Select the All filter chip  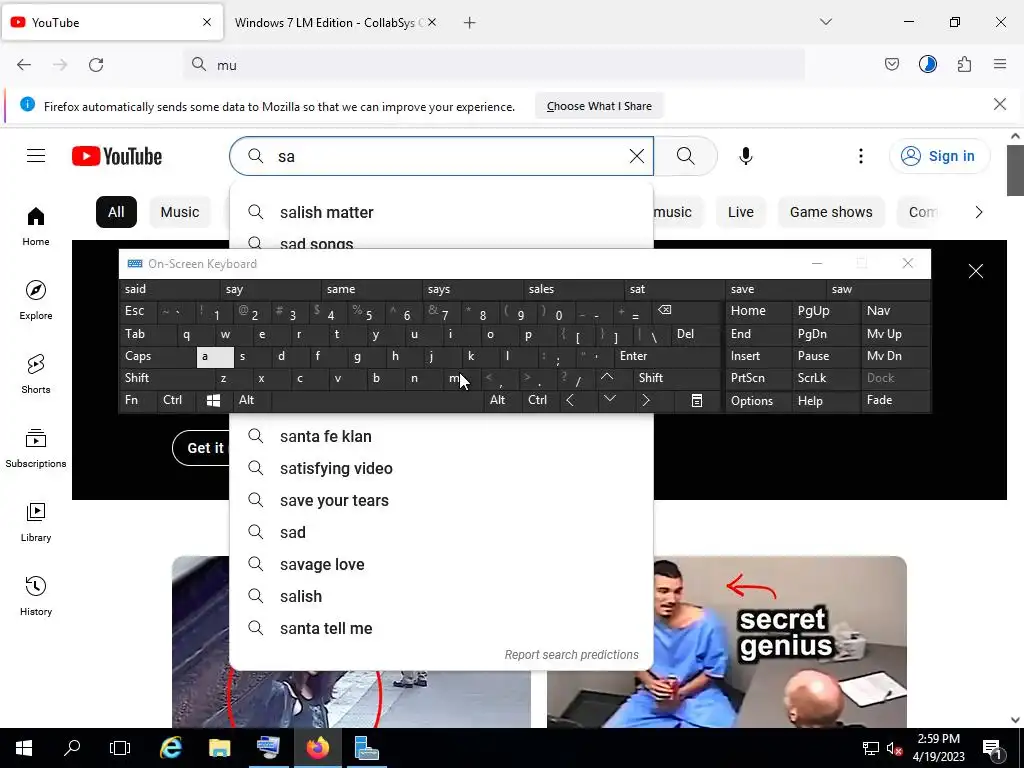point(116,212)
